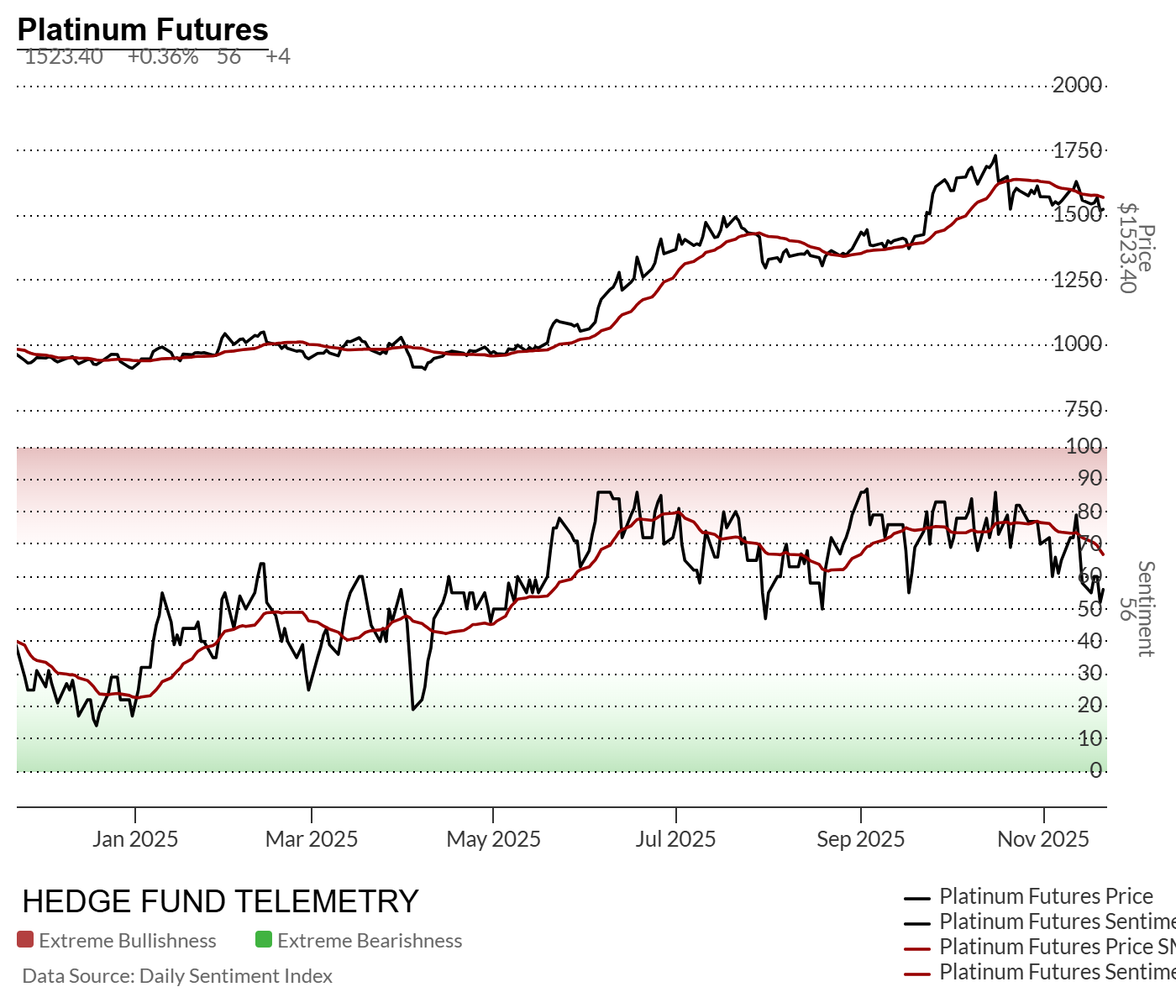This screenshot has width=1176, height=1008.
Task: Click the Data Source: Daily Sentiment Index text
Action: click(177, 976)
